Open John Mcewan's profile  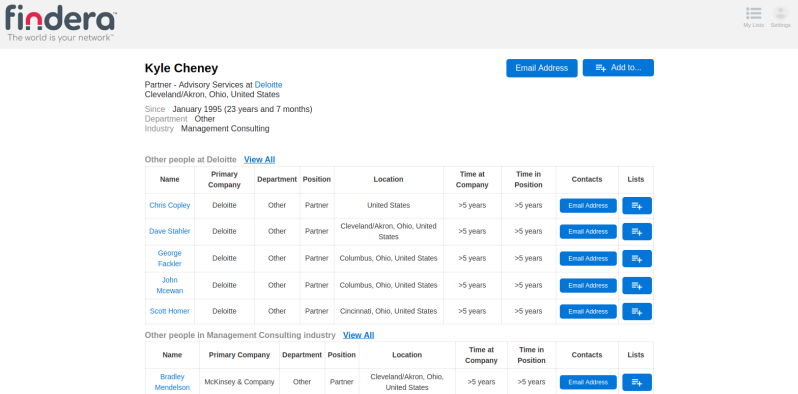tap(169, 285)
